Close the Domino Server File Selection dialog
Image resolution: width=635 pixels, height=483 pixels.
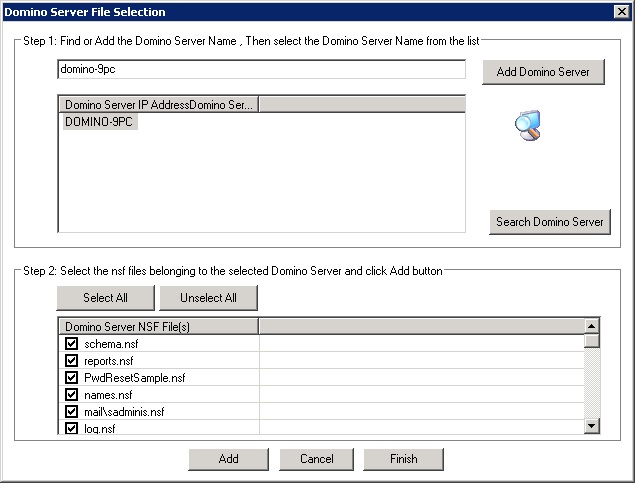[622, 12]
